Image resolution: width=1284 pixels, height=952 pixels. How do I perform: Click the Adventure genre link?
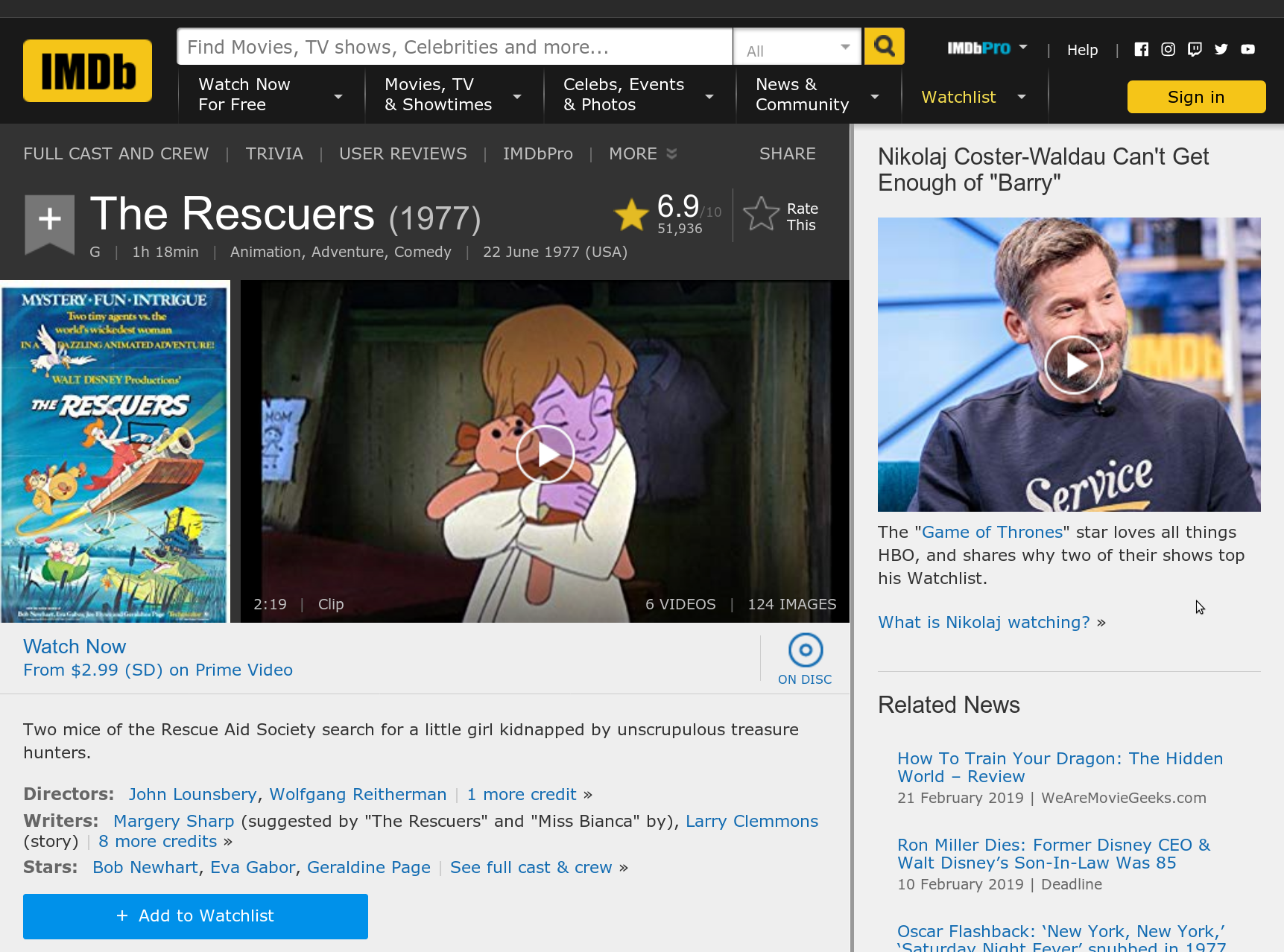pos(349,252)
